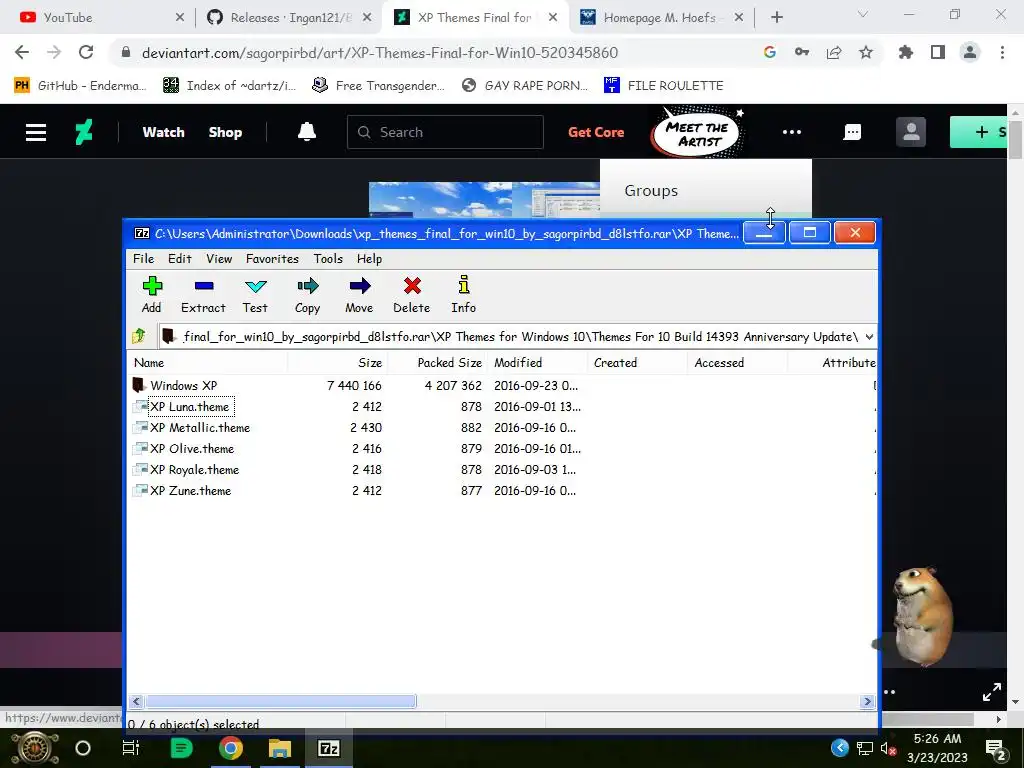Image resolution: width=1024 pixels, height=768 pixels.
Task: Bookmark this page with the star icon
Action: point(866,52)
